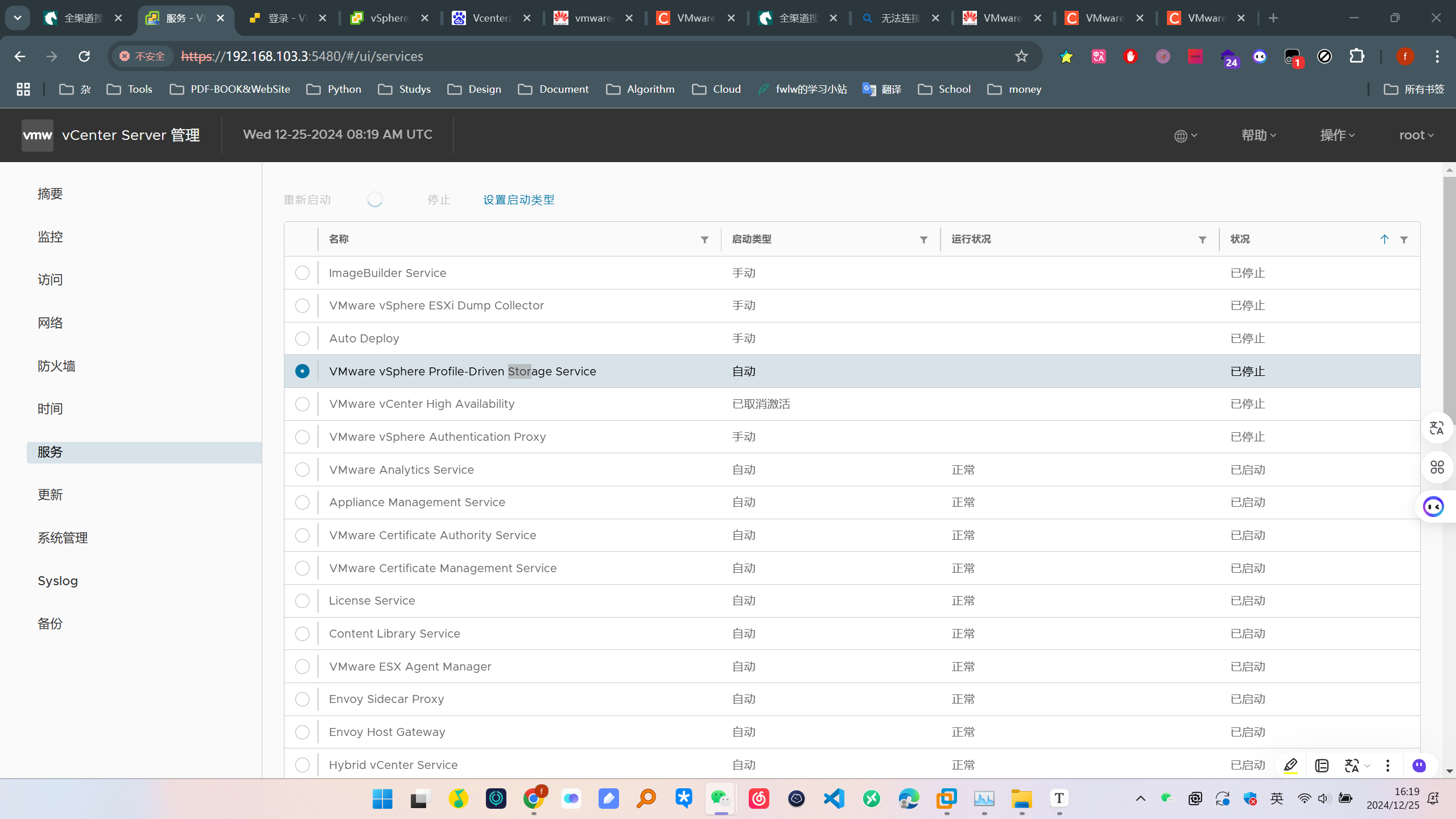Select the Auto Deploy radio button
Screen dimensions: 1456x819
click(x=302, y=338)
